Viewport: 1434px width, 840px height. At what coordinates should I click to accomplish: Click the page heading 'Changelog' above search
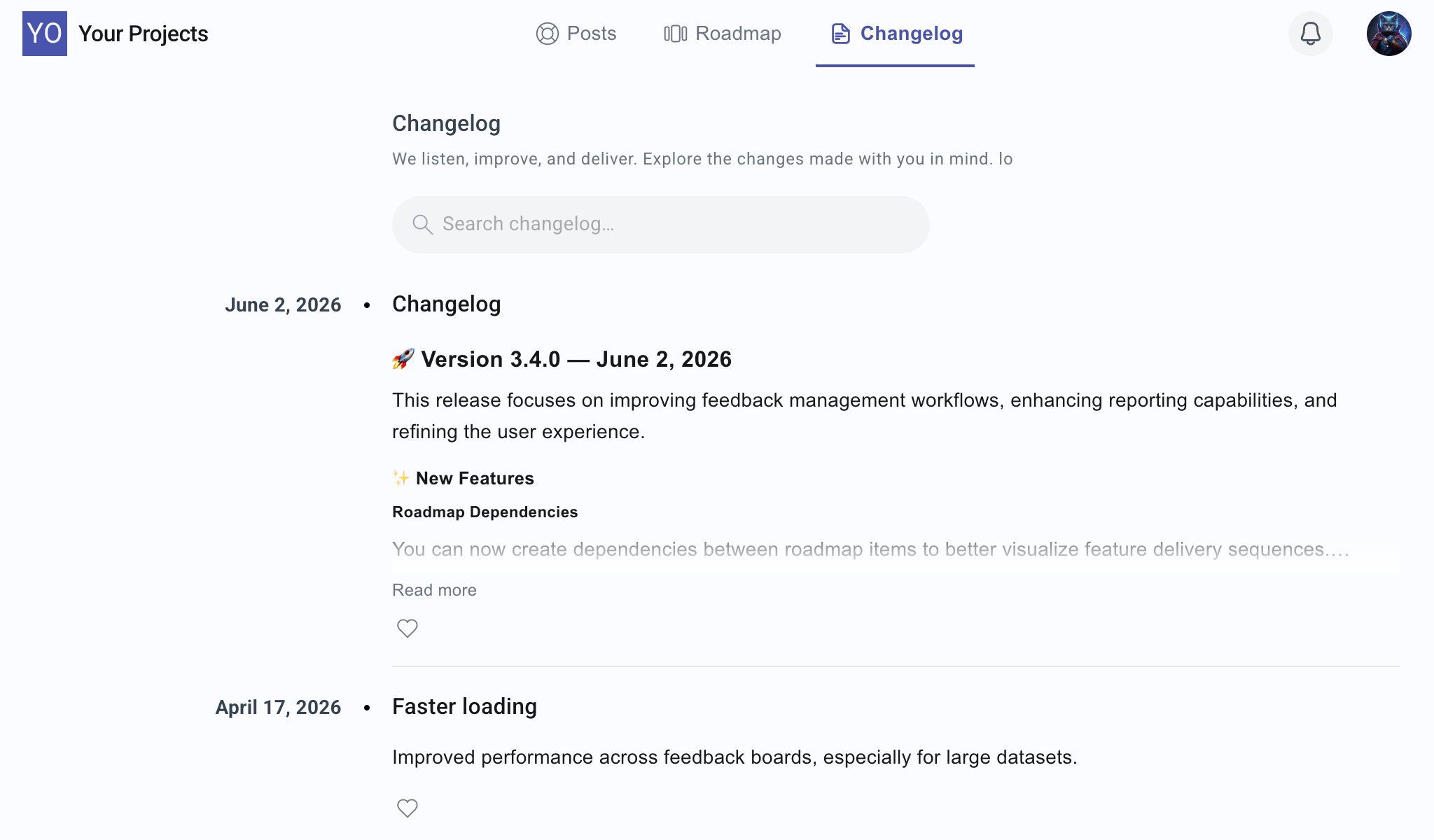[446, 123]
